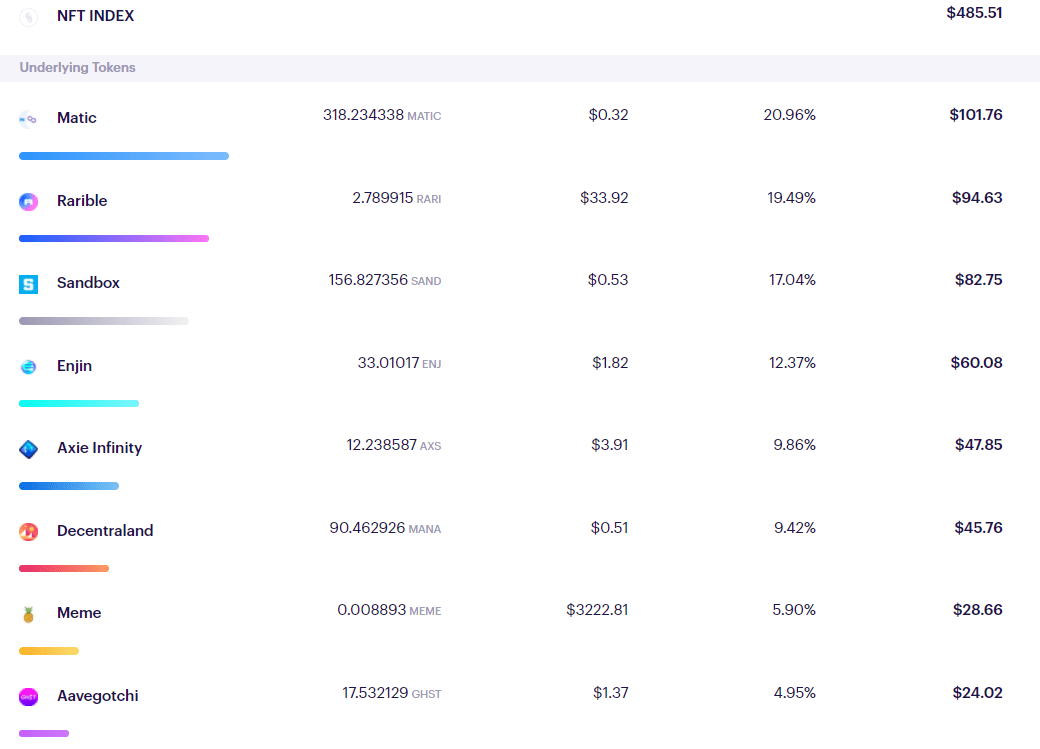Select the Sandbox token icon

click(x=27, y=283)
